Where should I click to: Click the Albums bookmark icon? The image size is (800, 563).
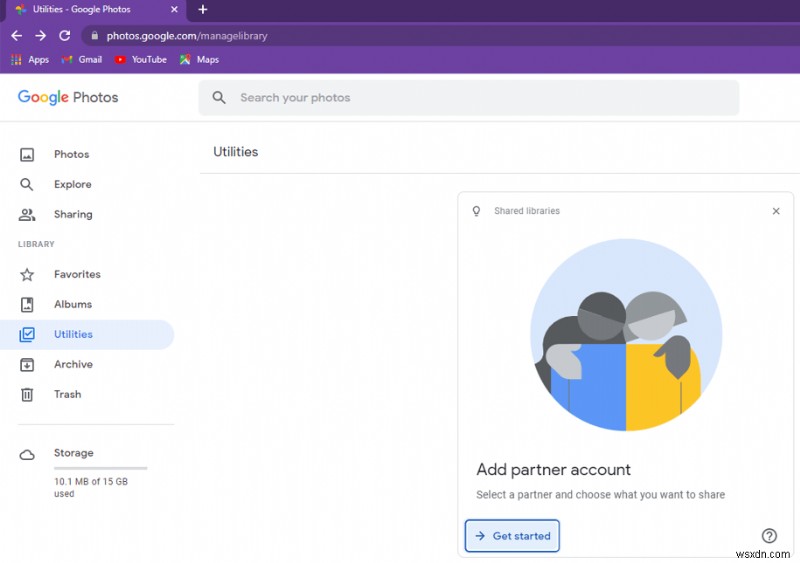(x=27, y=305)
